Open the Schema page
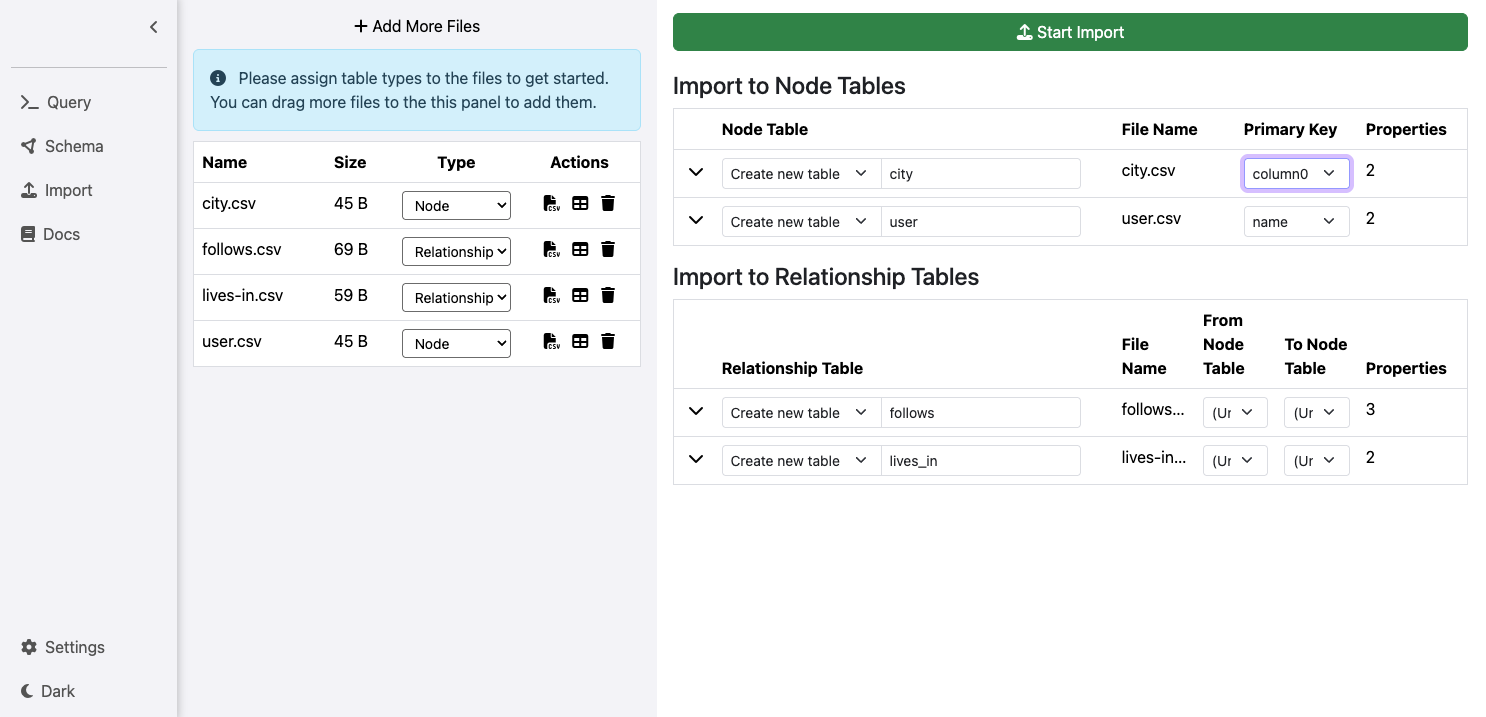The width and height of the screenshot is (1486, 717). pos(62,146)
